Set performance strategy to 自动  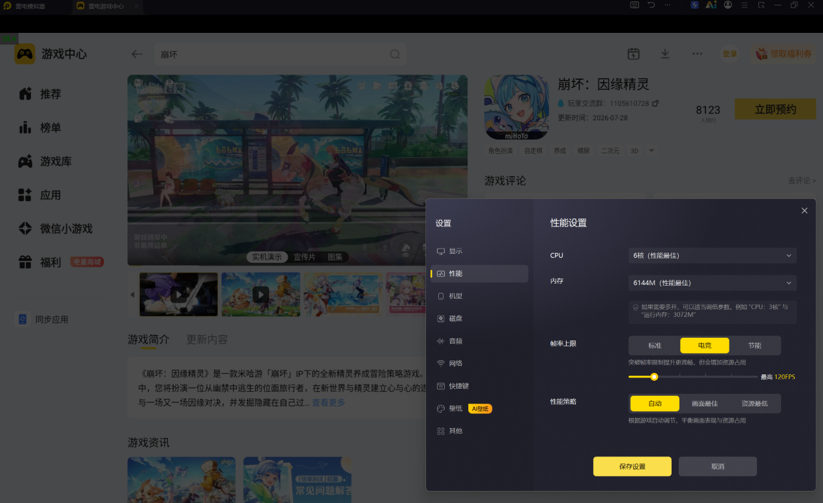click(655, 403)
